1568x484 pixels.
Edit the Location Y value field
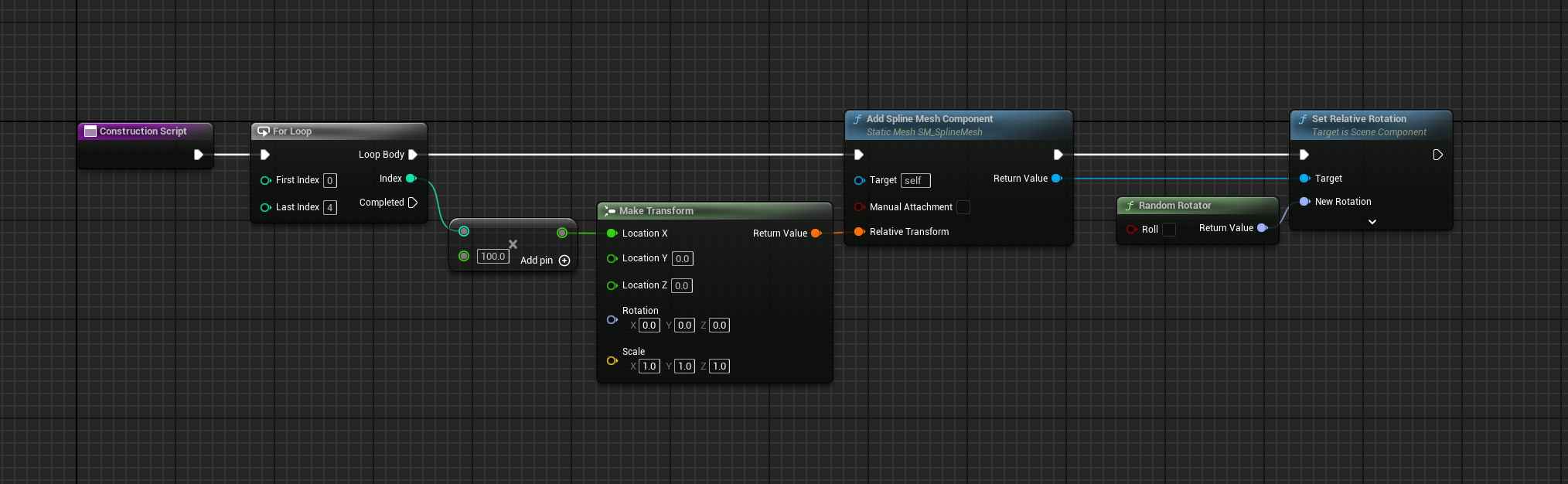(x=682, y=259)
